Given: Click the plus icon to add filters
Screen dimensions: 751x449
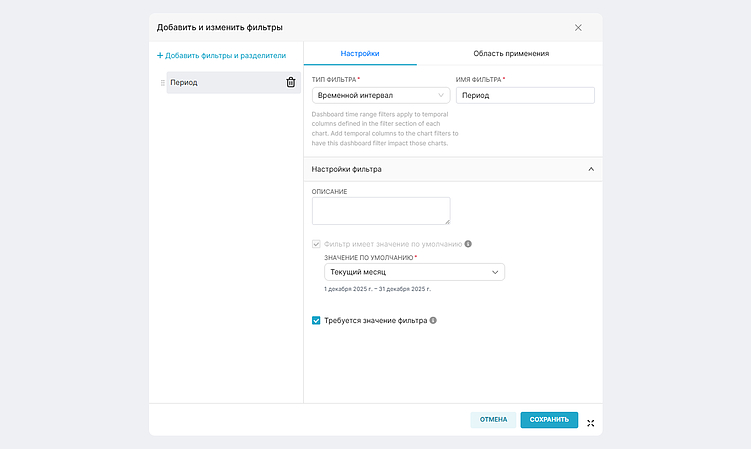Looking at the screenshot, I should (160, 56).
